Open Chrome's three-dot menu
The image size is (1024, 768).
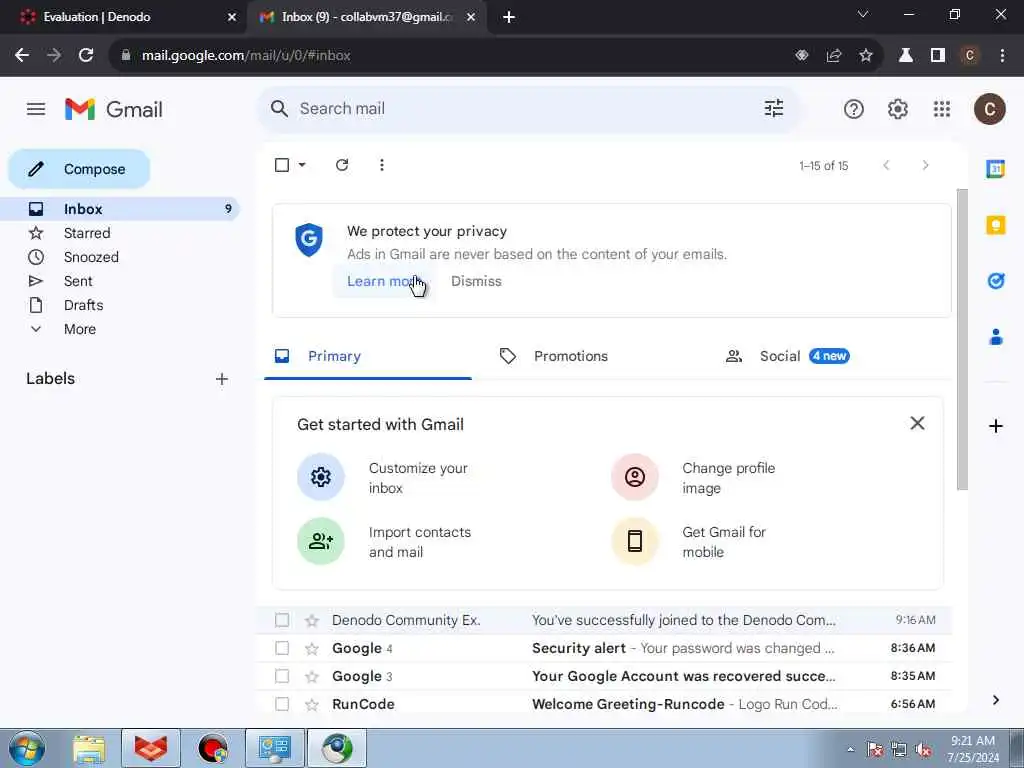tap(1002, 56)
